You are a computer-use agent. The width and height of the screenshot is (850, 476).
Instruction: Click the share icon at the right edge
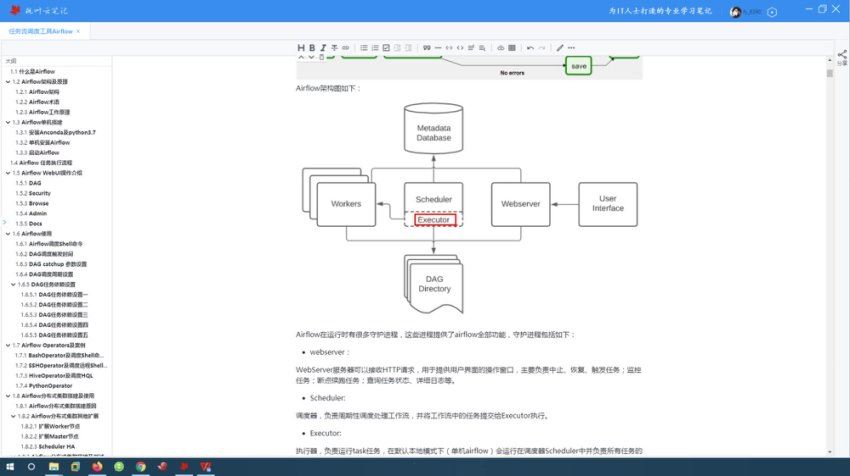coord(842,55)
